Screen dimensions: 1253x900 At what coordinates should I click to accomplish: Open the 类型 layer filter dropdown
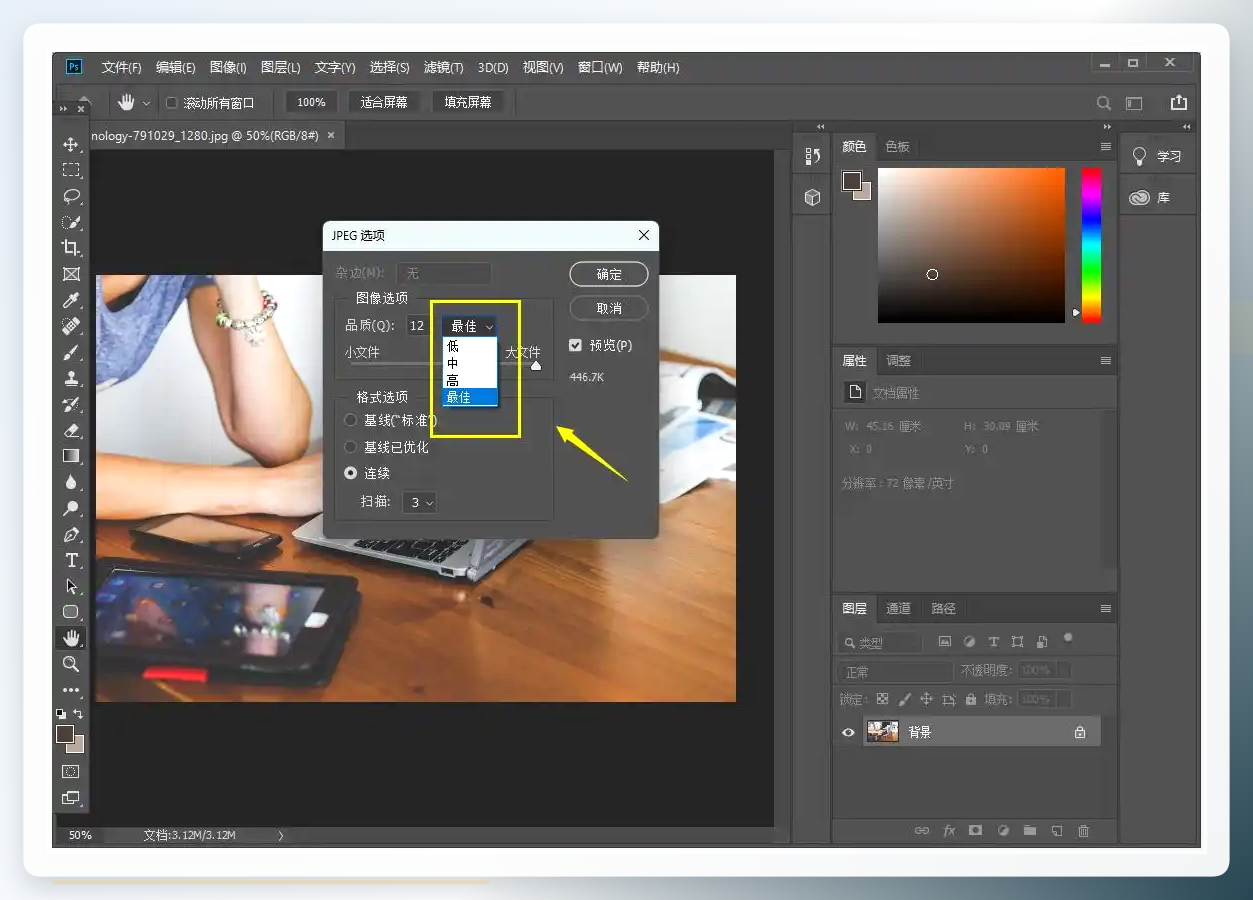(x=879, y=642)
